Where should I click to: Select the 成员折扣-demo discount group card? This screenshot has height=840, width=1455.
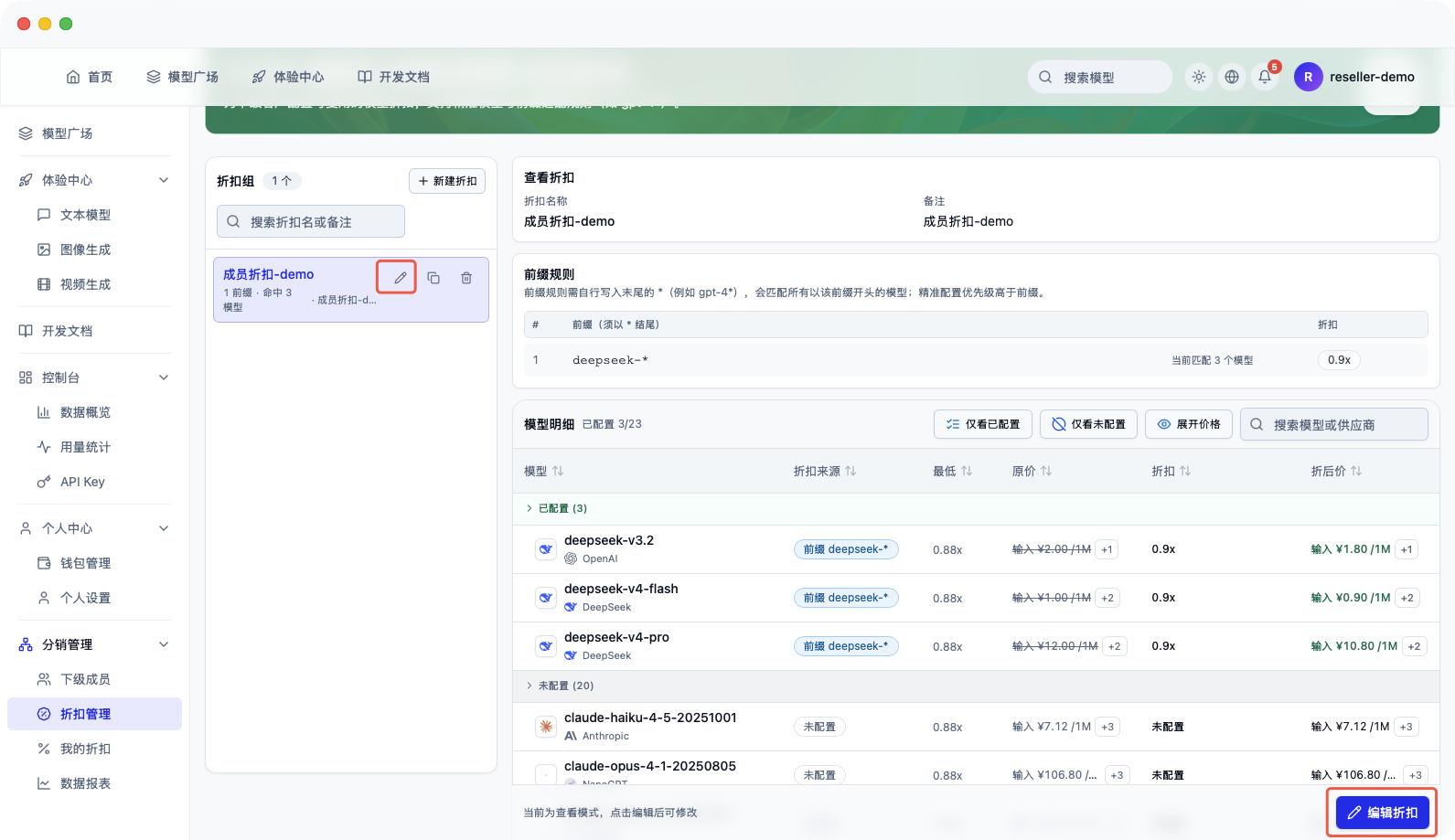(x=351, y=290)
